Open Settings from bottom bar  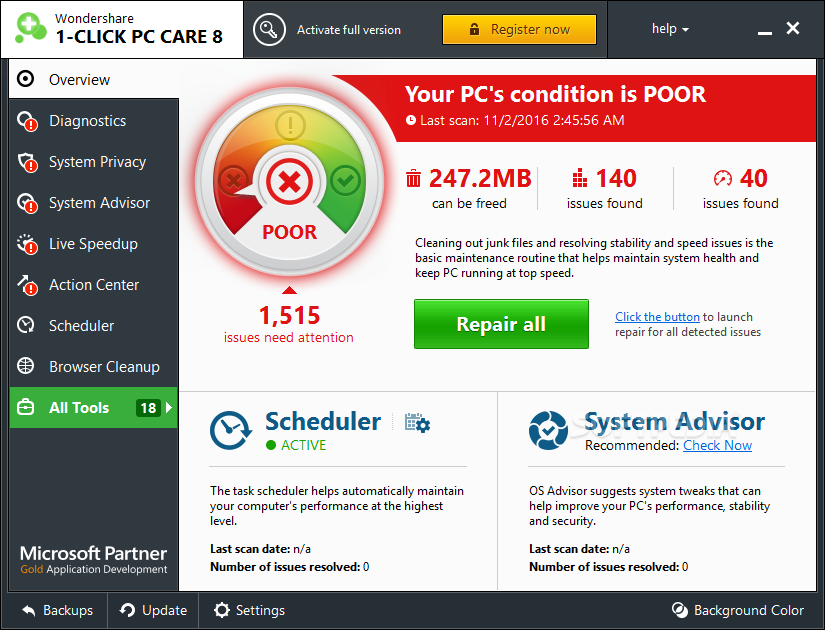249,611
